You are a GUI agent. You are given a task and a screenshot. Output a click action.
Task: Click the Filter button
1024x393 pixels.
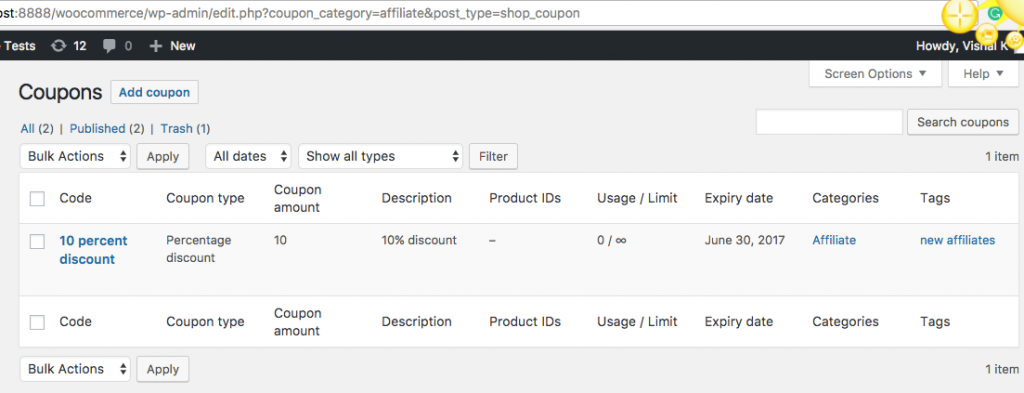pyautogui.click(x=494, y=157)
